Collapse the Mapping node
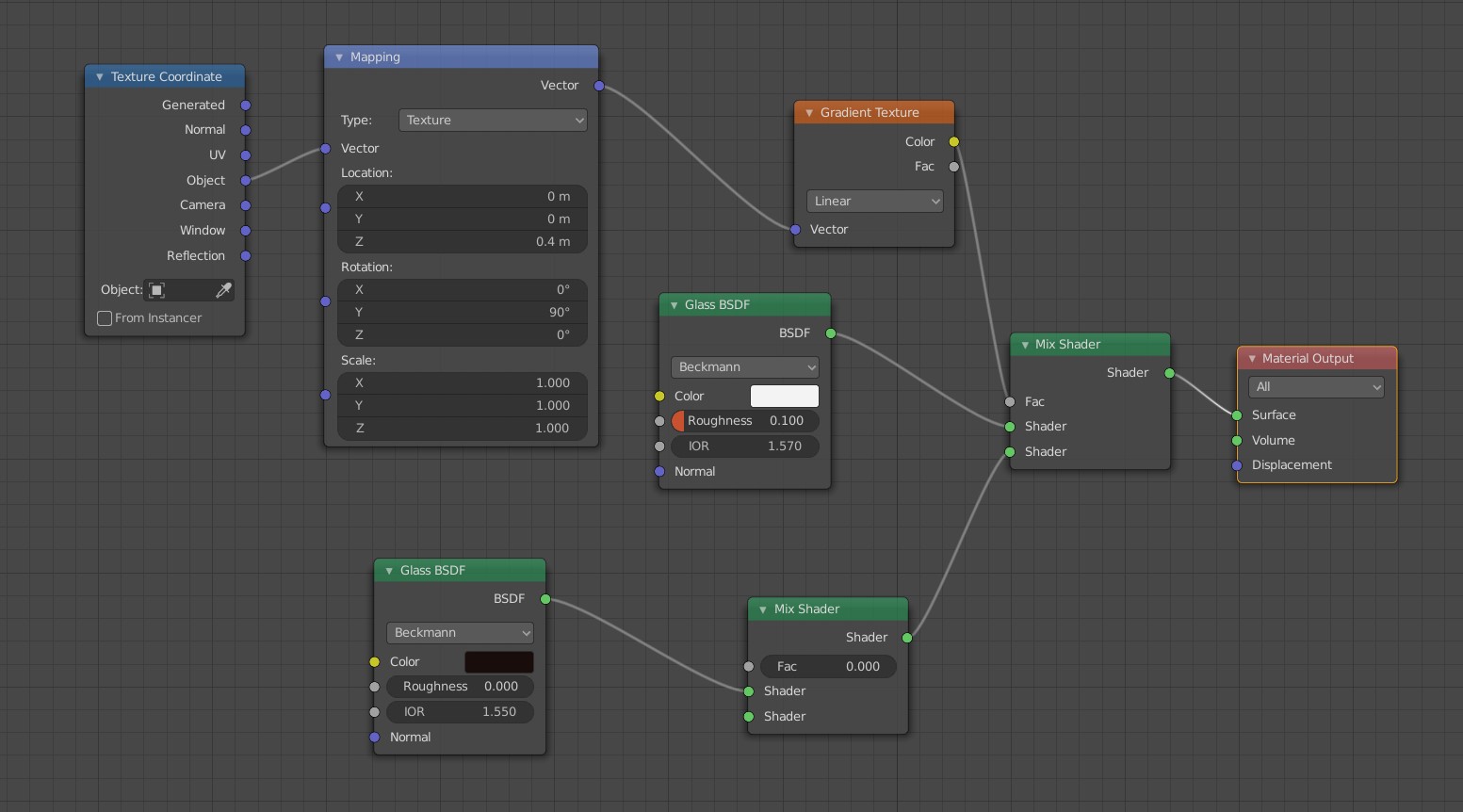This screenshot has width=1463, height=812. (x=338, y=57)
